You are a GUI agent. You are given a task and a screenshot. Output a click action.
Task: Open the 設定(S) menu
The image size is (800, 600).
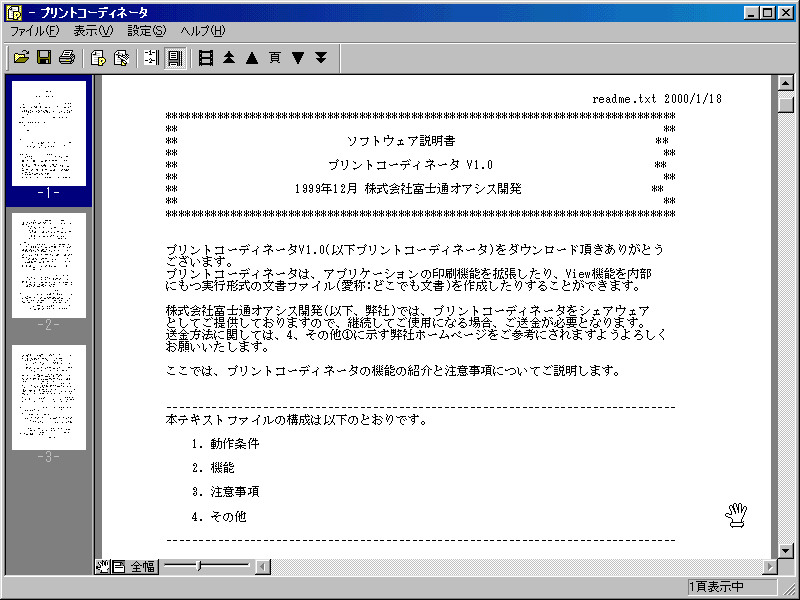click(146, 31)
